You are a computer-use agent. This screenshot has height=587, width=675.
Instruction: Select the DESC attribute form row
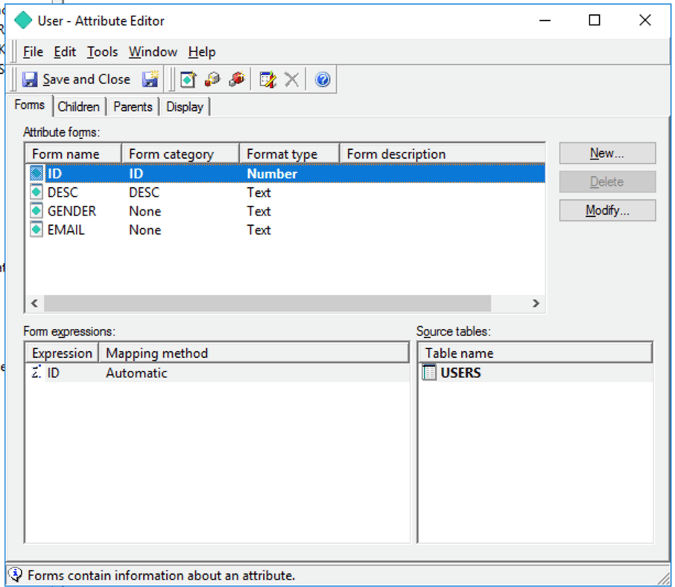coord(62,192)
